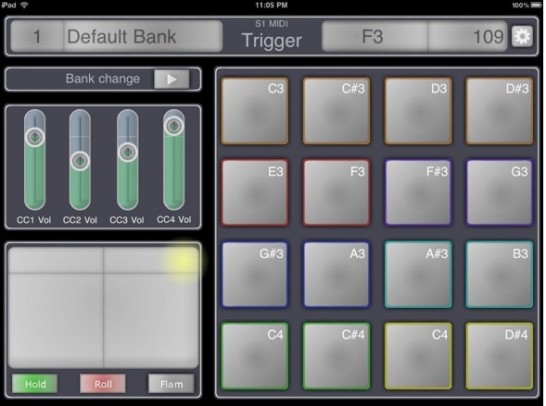The height and width of the screenshot is (406, 546).
Task: Click the CC4 Vol slider knob
Action: pos(174,125)
